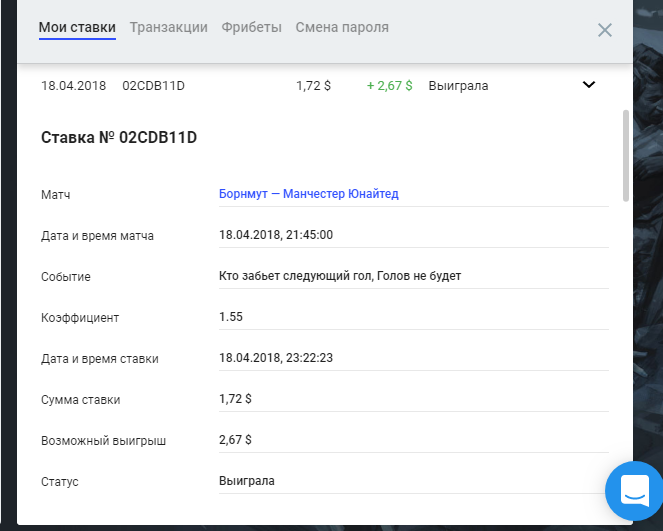Click the Возможный выигрыш value 2,67 $
This screenshot has width=663, height=531.
(235, 440)
